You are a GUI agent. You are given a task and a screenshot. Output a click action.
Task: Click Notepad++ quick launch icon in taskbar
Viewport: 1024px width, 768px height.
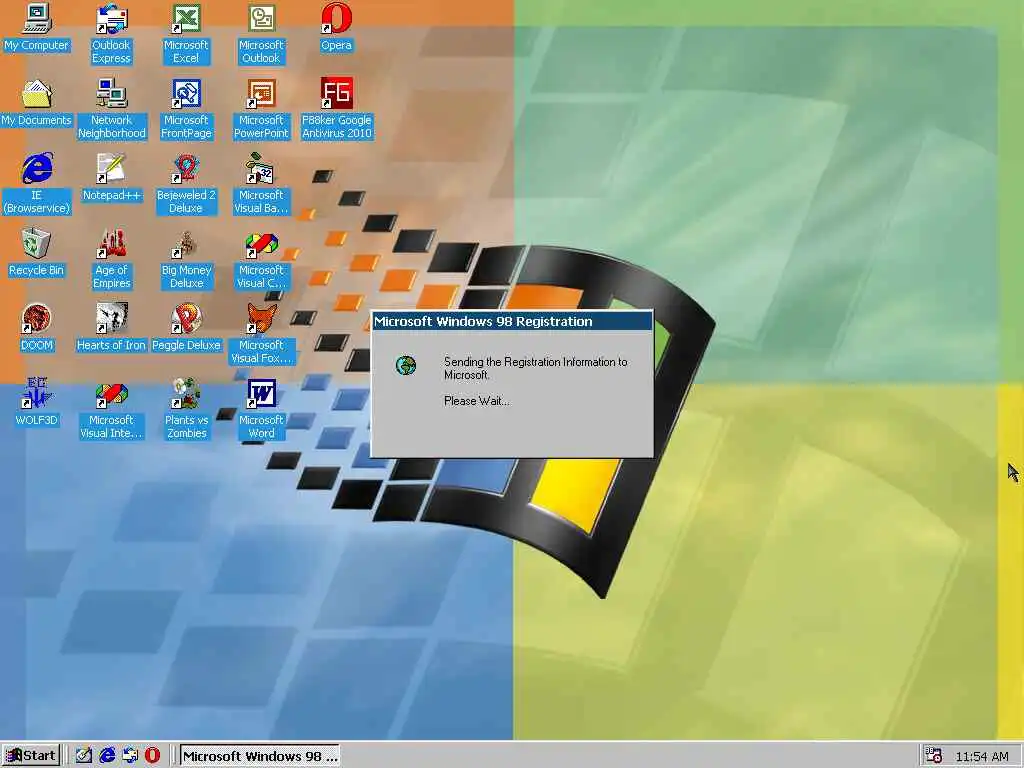(x=84, y=756)
